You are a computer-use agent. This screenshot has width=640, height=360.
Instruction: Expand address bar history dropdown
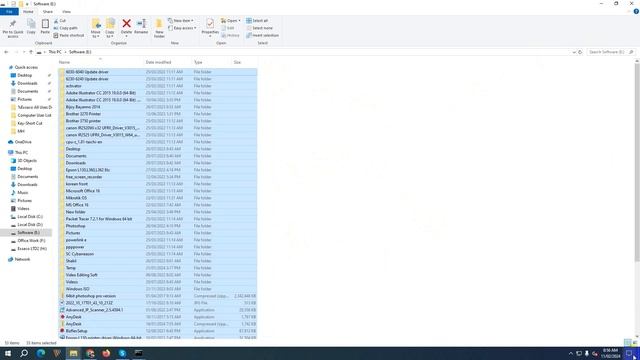click(574, 52)
